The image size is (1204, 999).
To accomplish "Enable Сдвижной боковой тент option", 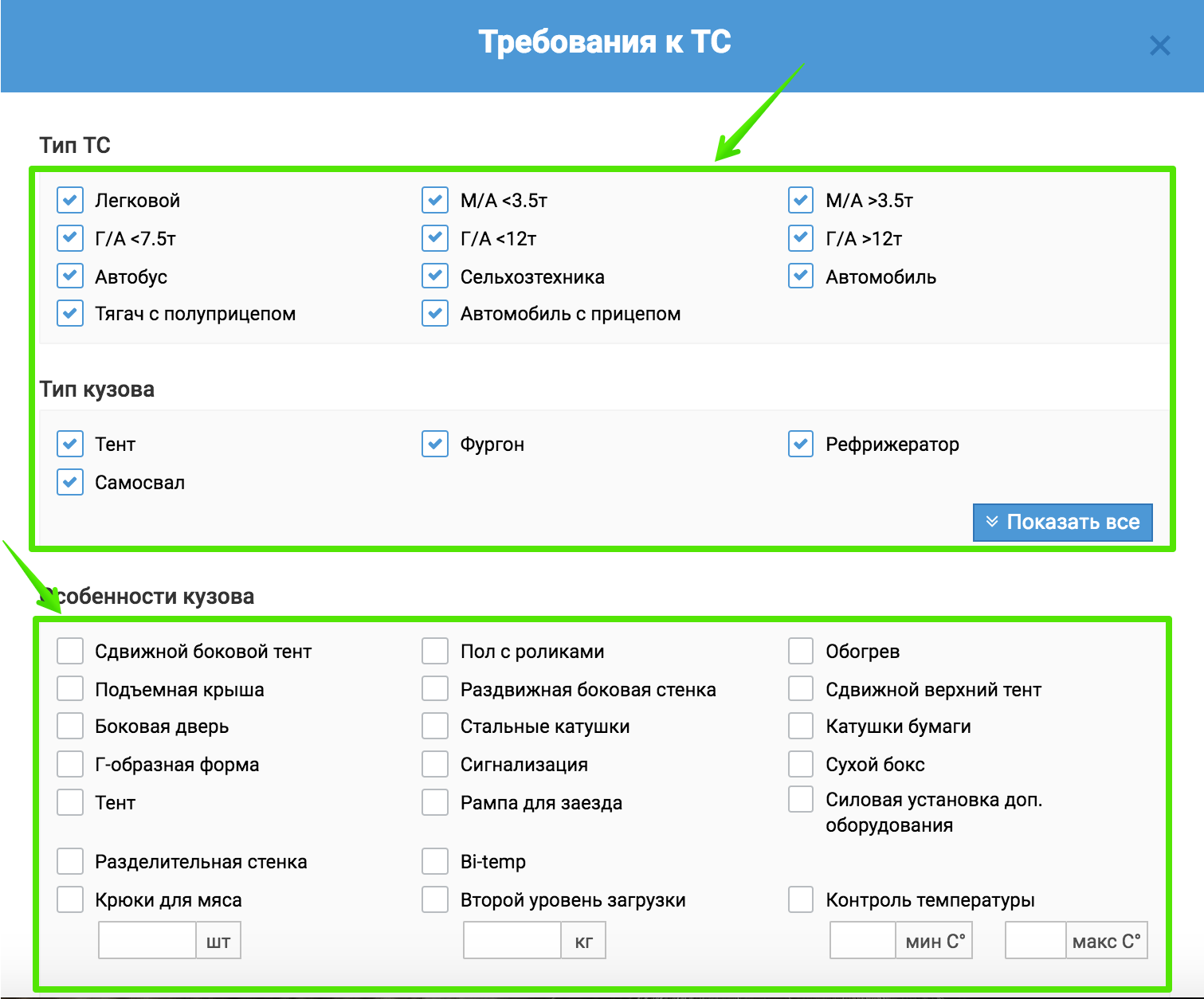I will [x=70, y=651].
